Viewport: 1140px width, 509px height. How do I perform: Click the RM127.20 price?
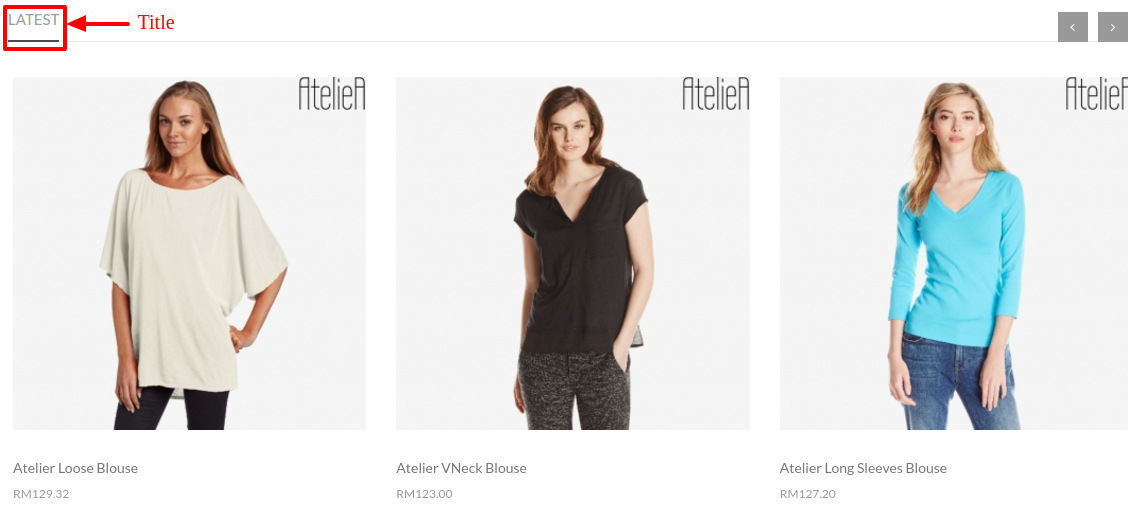(x=808, y=494)
